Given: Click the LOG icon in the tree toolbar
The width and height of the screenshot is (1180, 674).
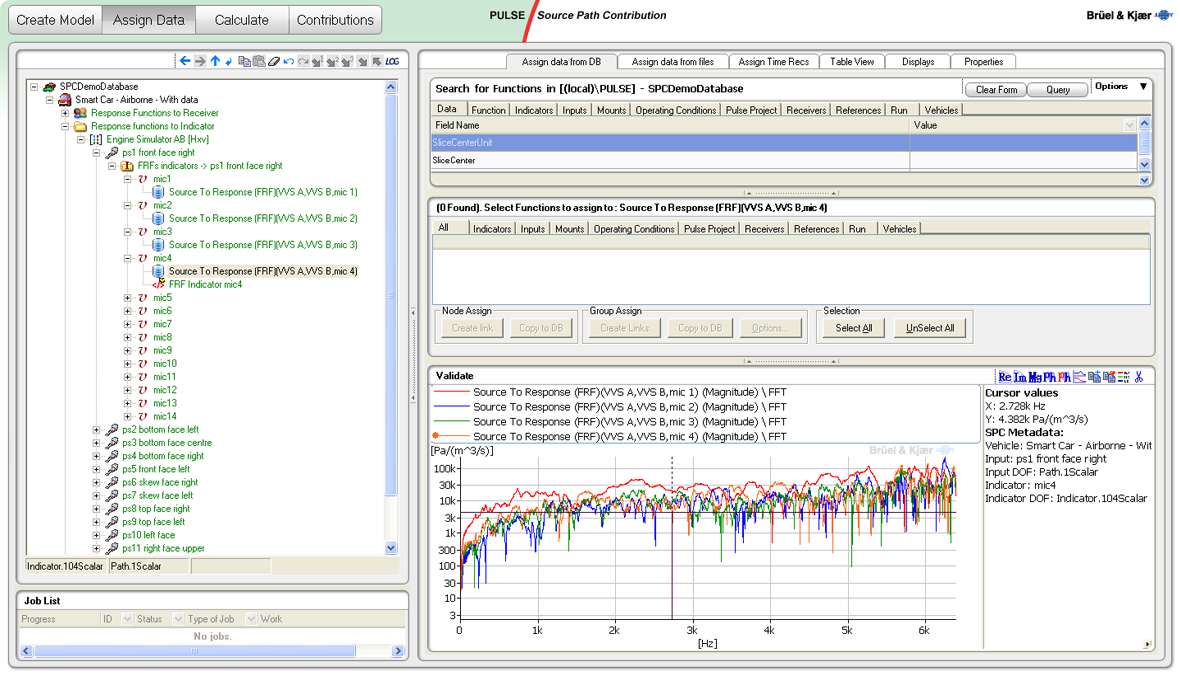Looking at the screenshot, I should pos(391,62).
